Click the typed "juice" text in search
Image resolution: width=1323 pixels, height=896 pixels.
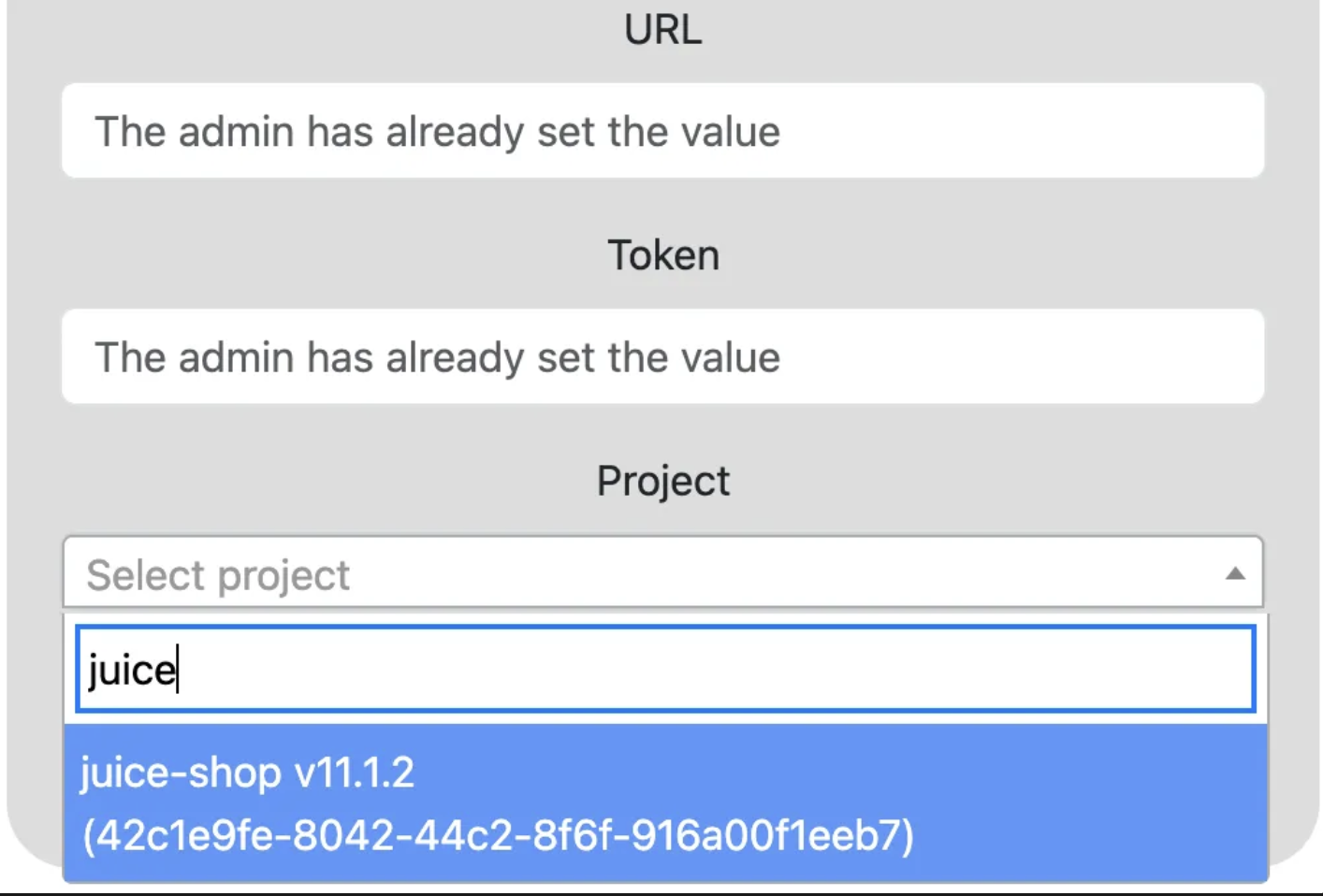click(131, 671)
